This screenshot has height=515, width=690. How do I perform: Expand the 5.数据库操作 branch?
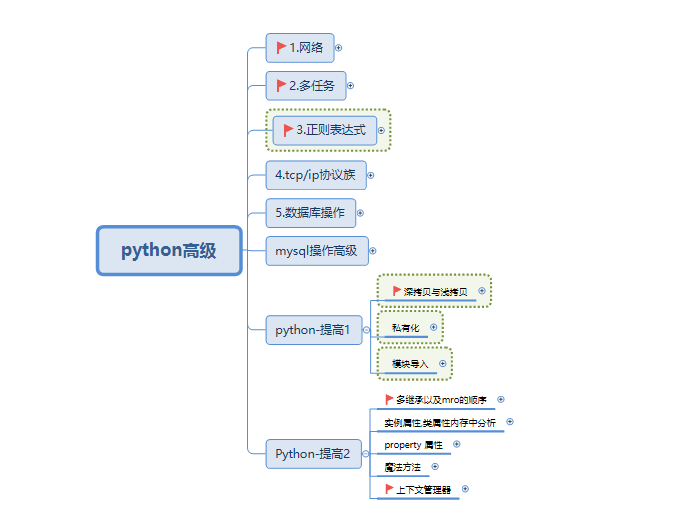coord(360,213)
